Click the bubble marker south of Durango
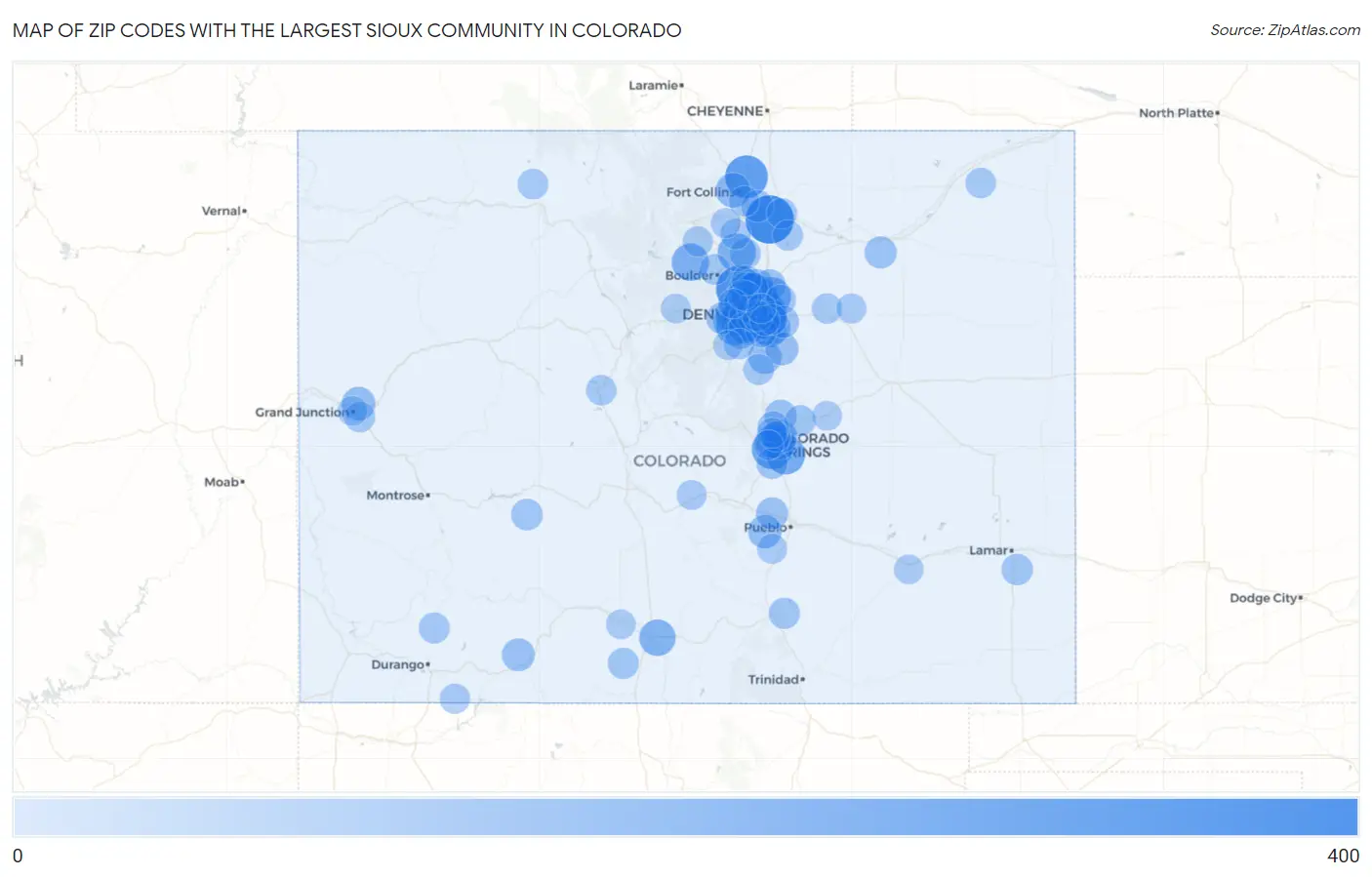 [455, 698]
